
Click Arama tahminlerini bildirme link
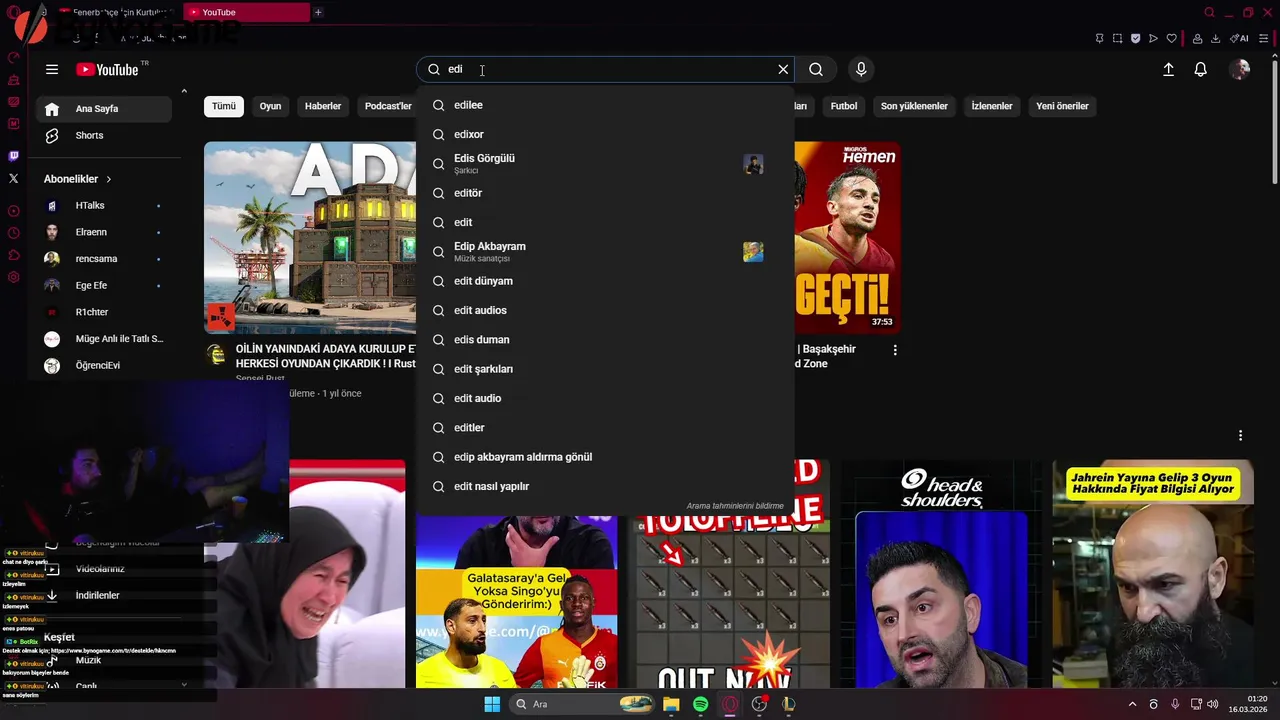pyautogui.click(x=735, y=506)
